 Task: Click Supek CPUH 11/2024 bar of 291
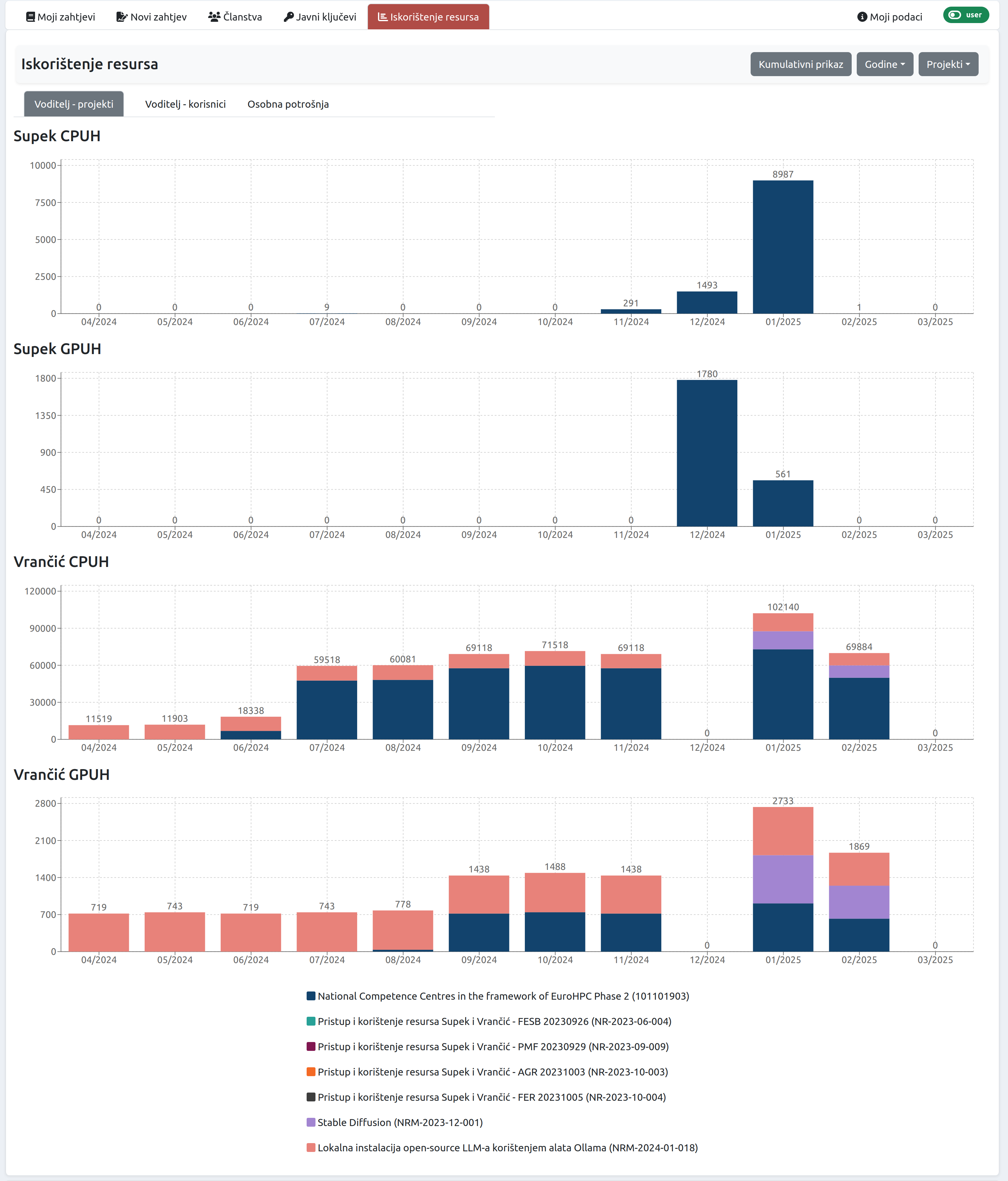(x=631, y=311)
